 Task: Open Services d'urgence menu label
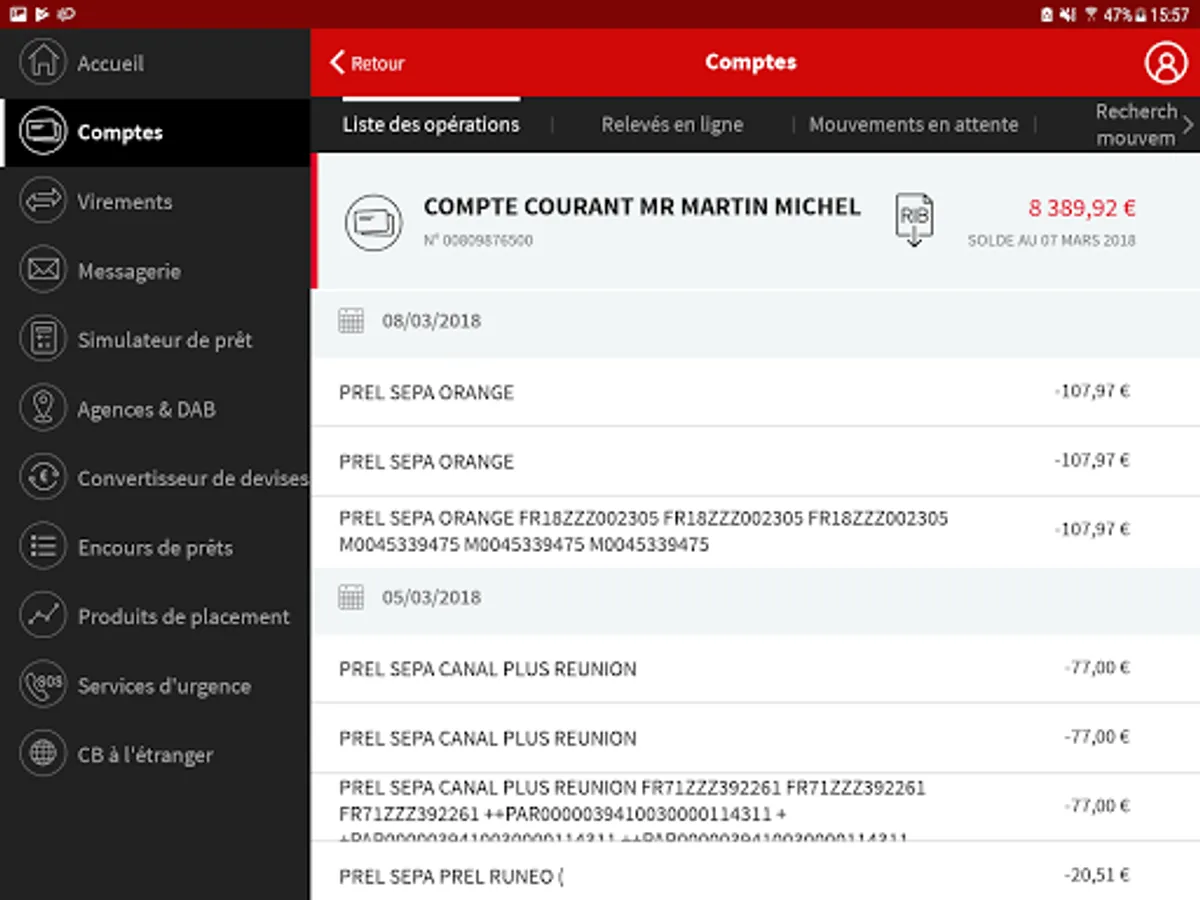tap(164, 686)
